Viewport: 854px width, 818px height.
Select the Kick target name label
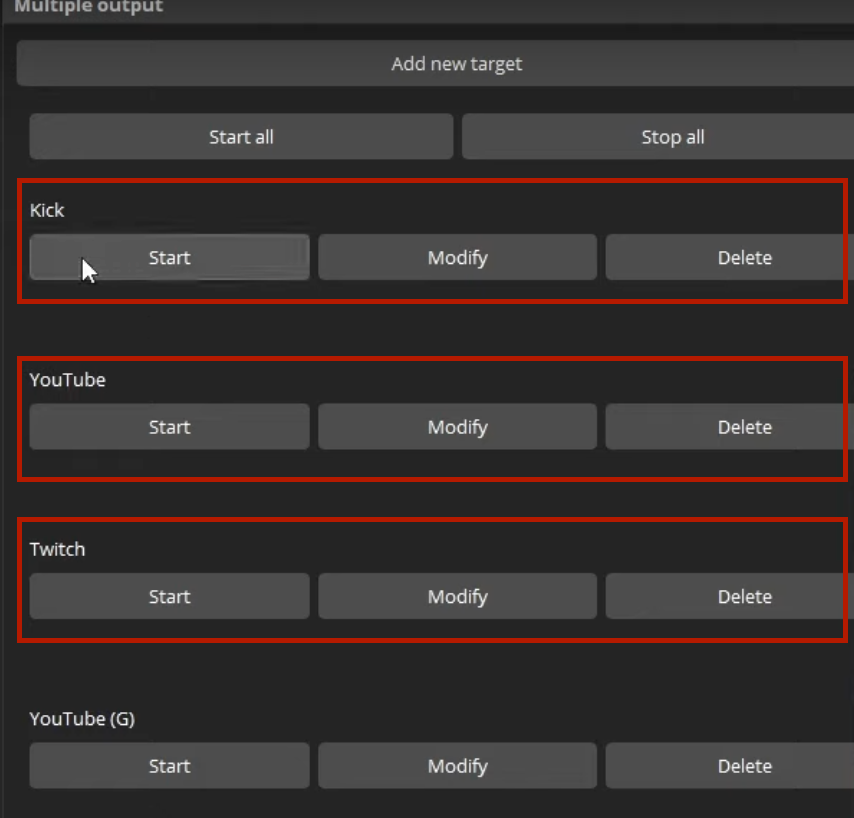pos(47,210)
